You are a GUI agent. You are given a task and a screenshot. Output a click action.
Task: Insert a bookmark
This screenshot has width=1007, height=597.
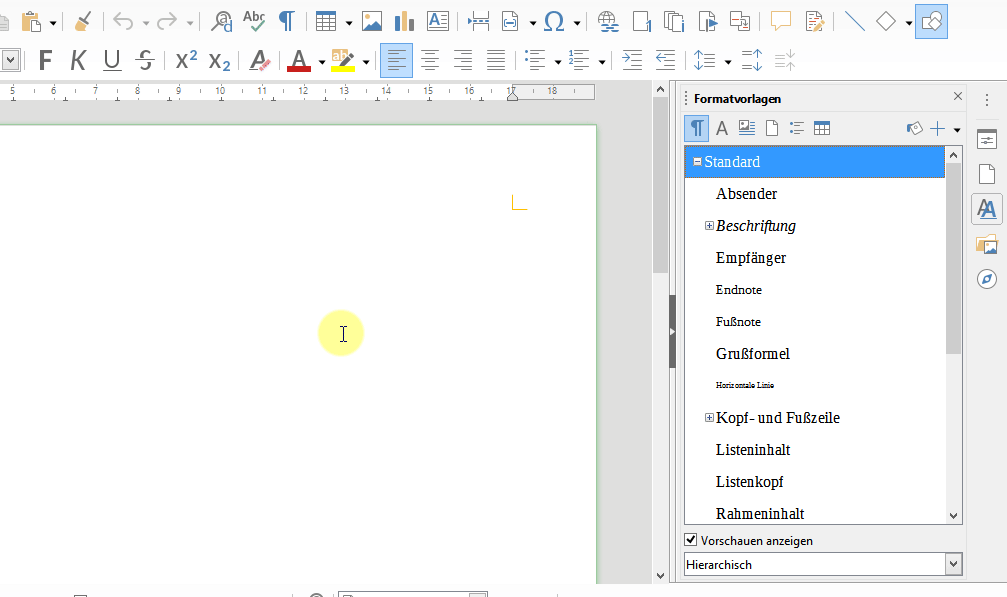707,22
